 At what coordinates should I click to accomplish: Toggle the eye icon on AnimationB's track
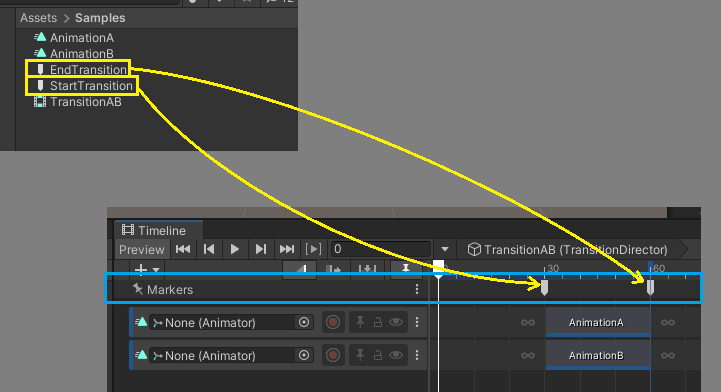tap(396, 355)
